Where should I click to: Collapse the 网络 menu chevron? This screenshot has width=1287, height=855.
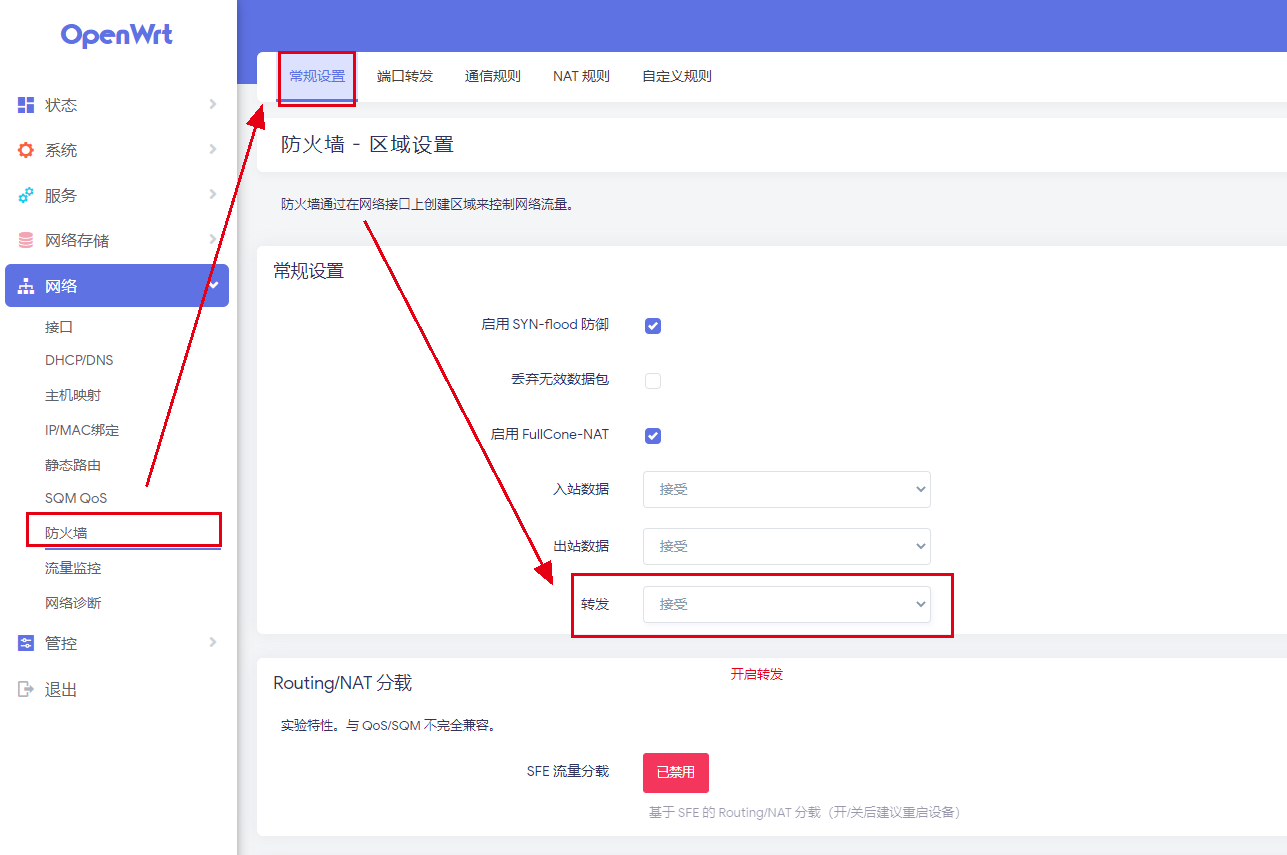213,285
